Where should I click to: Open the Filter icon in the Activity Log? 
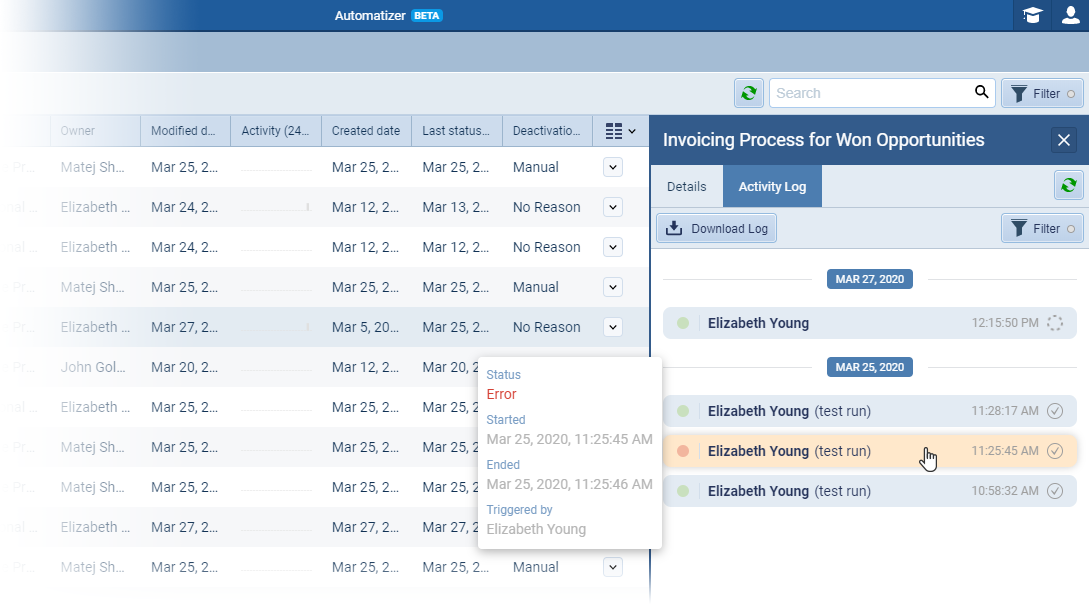pyautogui.click(x=1043, y=228)
